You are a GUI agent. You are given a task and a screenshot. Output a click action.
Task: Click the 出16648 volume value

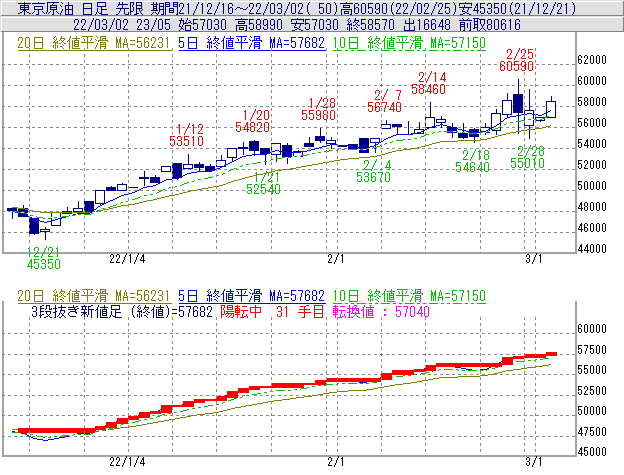(427, 25)
